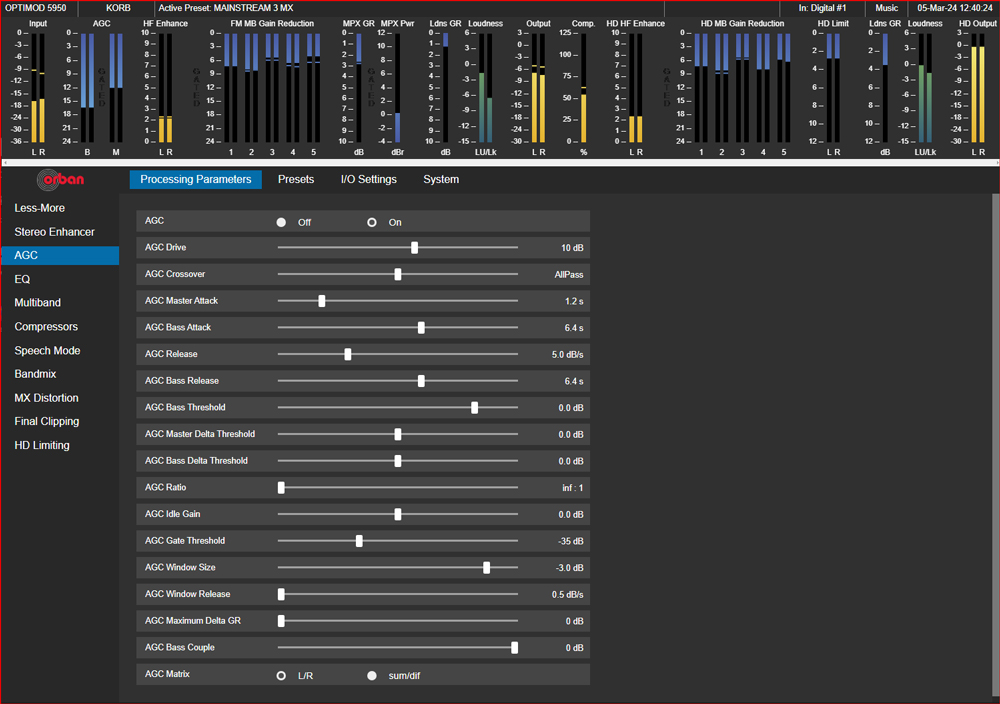Screen dimensions: 1000x704
Task: Open the Presets tab
Action: coord(296,180)
